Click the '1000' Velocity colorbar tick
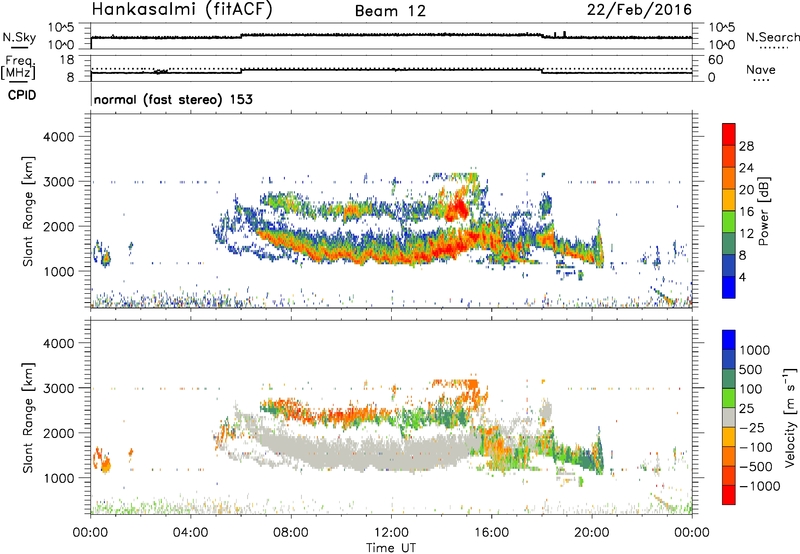This screenshot has height=554, width=800. point(755,350)
